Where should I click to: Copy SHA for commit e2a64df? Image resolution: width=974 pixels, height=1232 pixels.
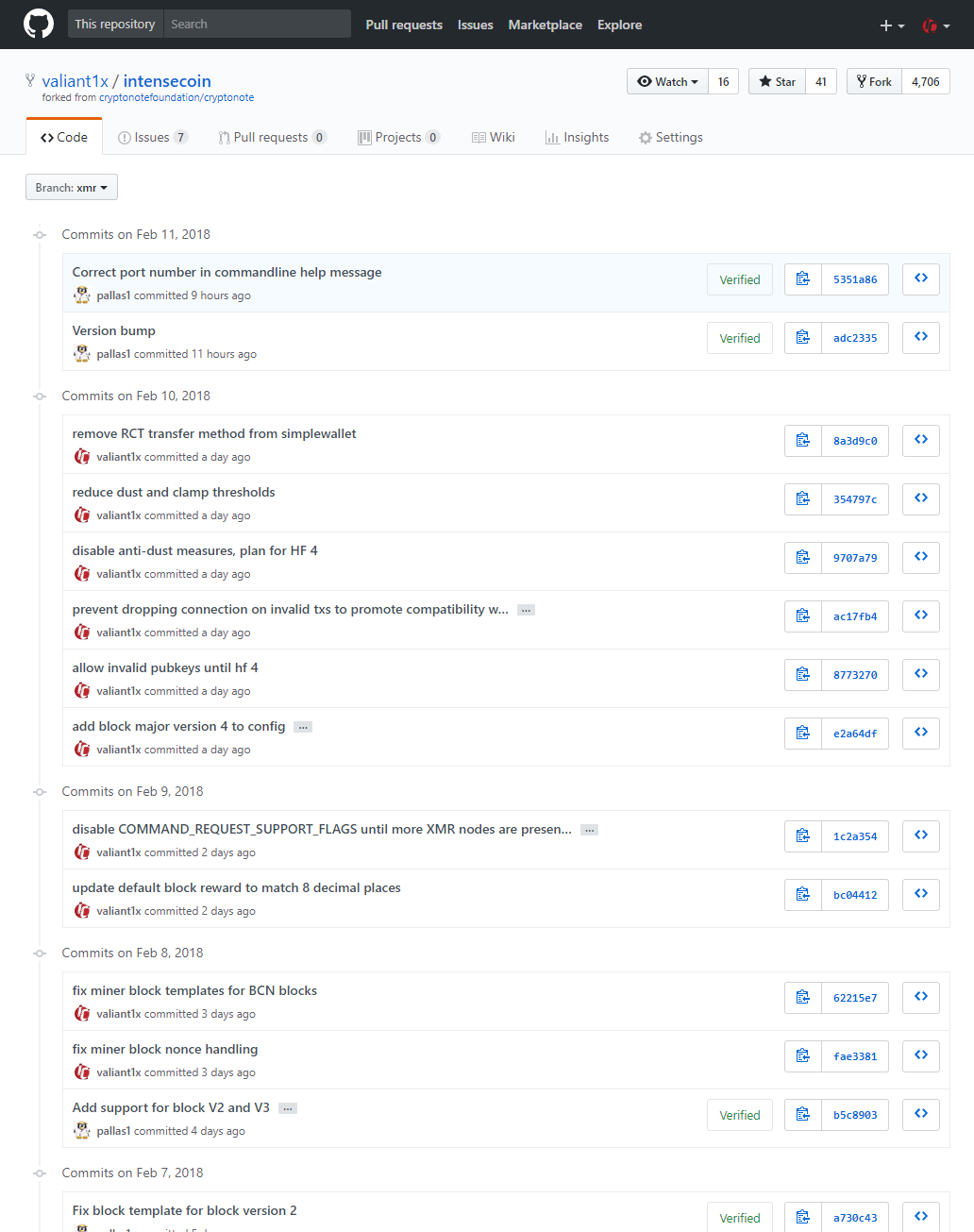tap(803, 734)
